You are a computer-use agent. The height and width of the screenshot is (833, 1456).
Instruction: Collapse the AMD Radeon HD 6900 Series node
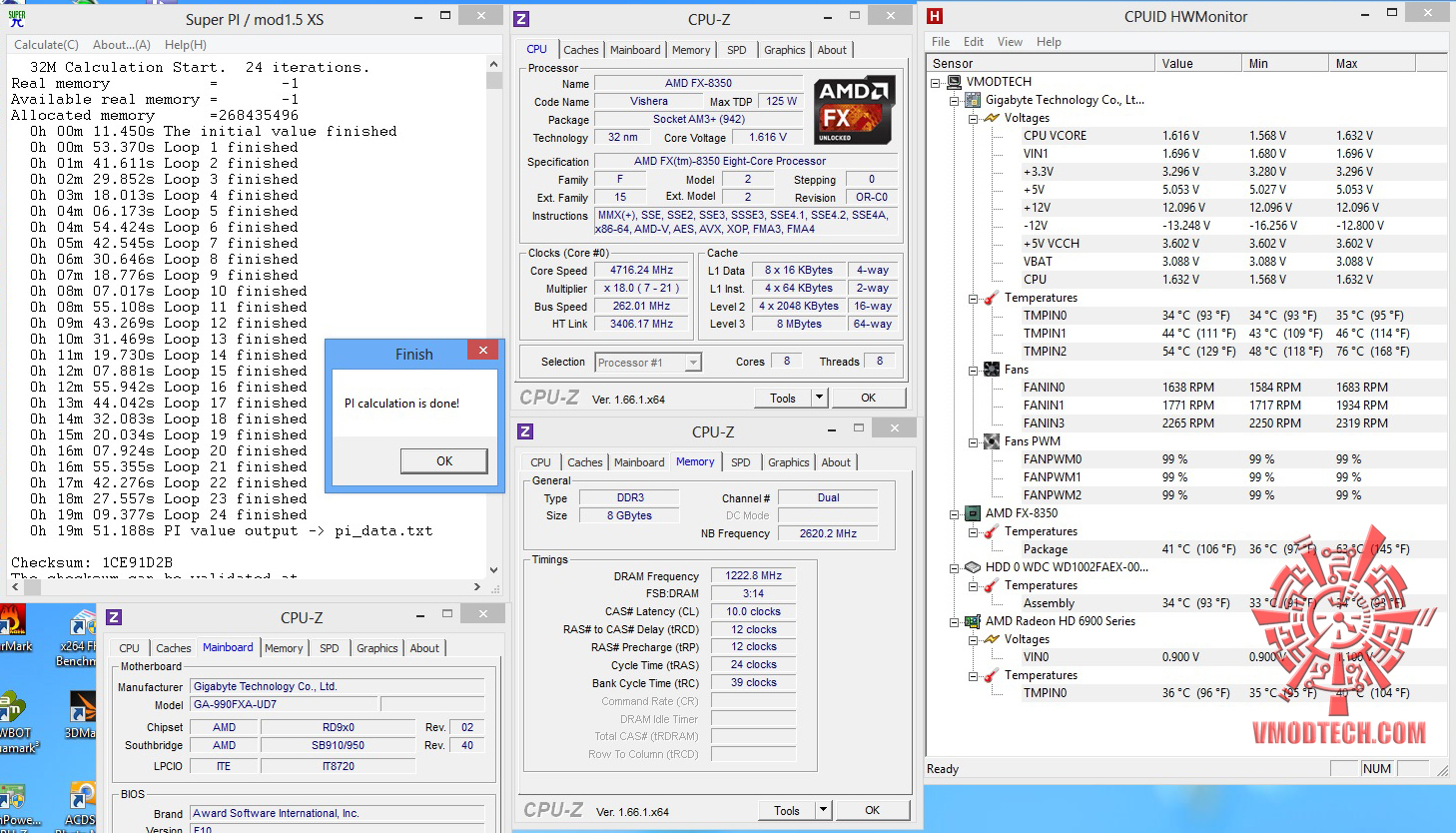pyautogui.click(x=955, y=621)
